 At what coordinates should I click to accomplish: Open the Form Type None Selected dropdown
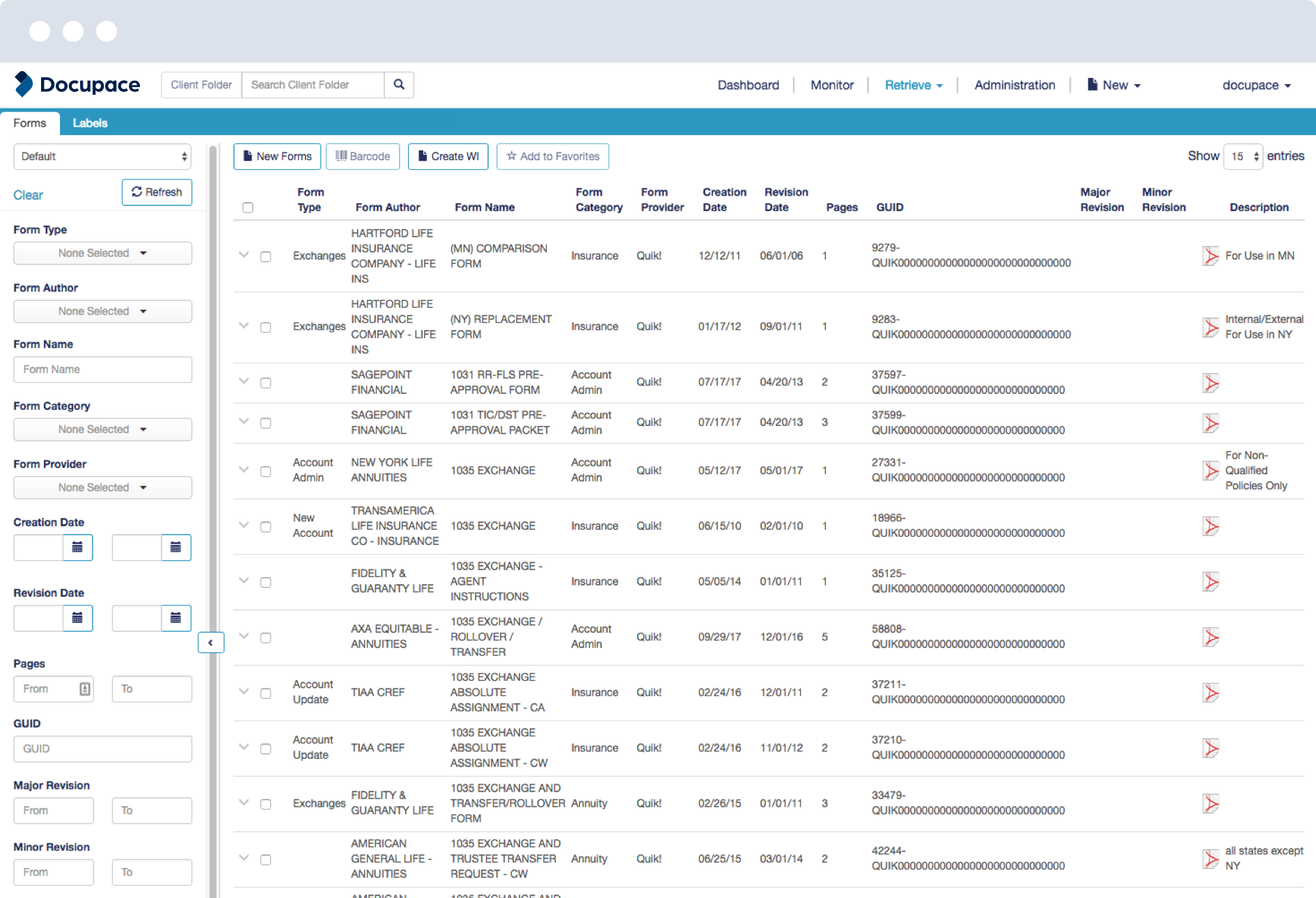(102, 253)
